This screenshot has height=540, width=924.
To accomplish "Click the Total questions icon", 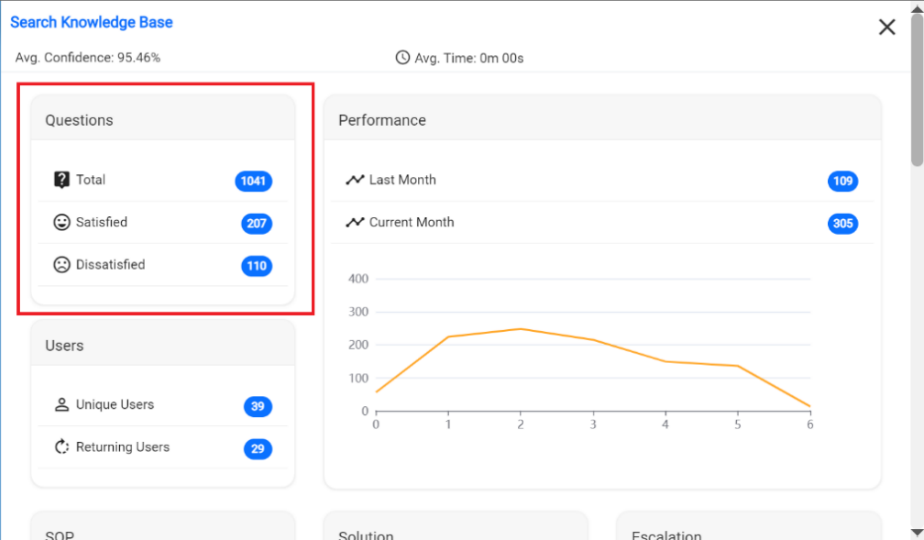I will click(x=61, y=179).
